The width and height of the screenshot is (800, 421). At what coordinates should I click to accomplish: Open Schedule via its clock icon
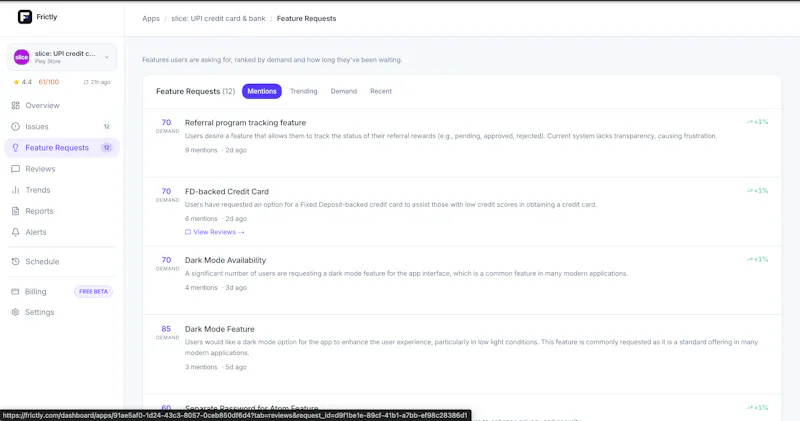[15, 262]
